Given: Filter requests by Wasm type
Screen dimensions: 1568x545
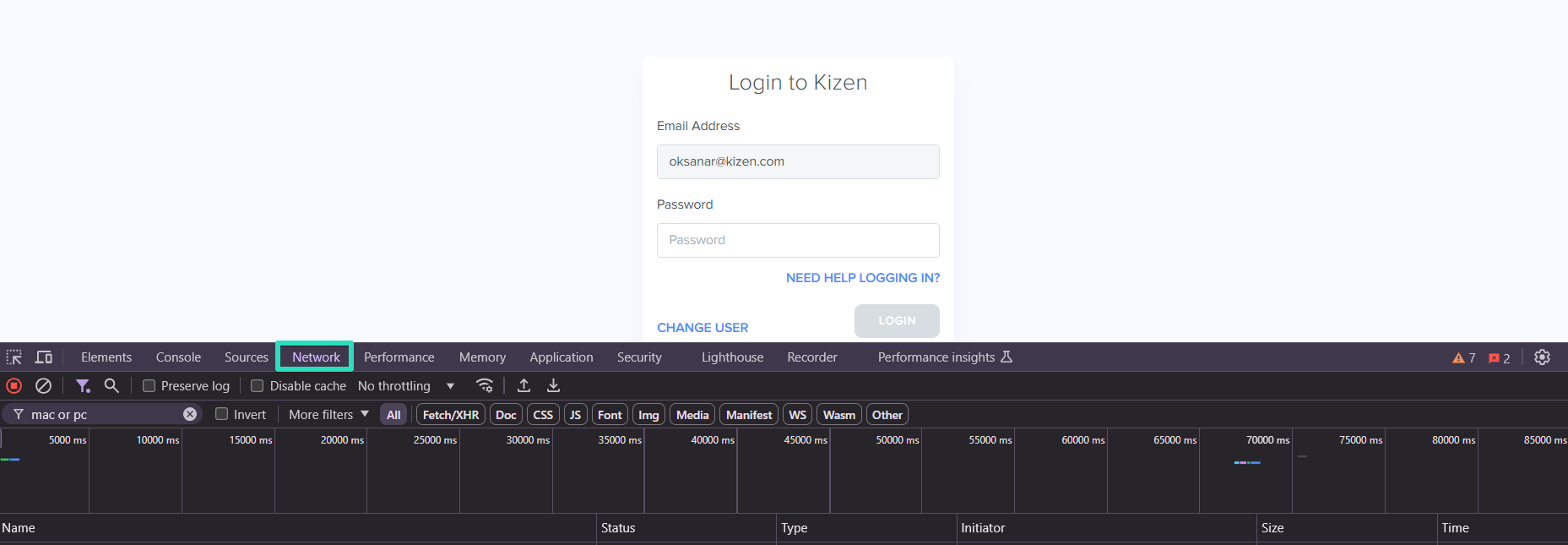Looking at the screenshot, I should [x=839, y=415].
